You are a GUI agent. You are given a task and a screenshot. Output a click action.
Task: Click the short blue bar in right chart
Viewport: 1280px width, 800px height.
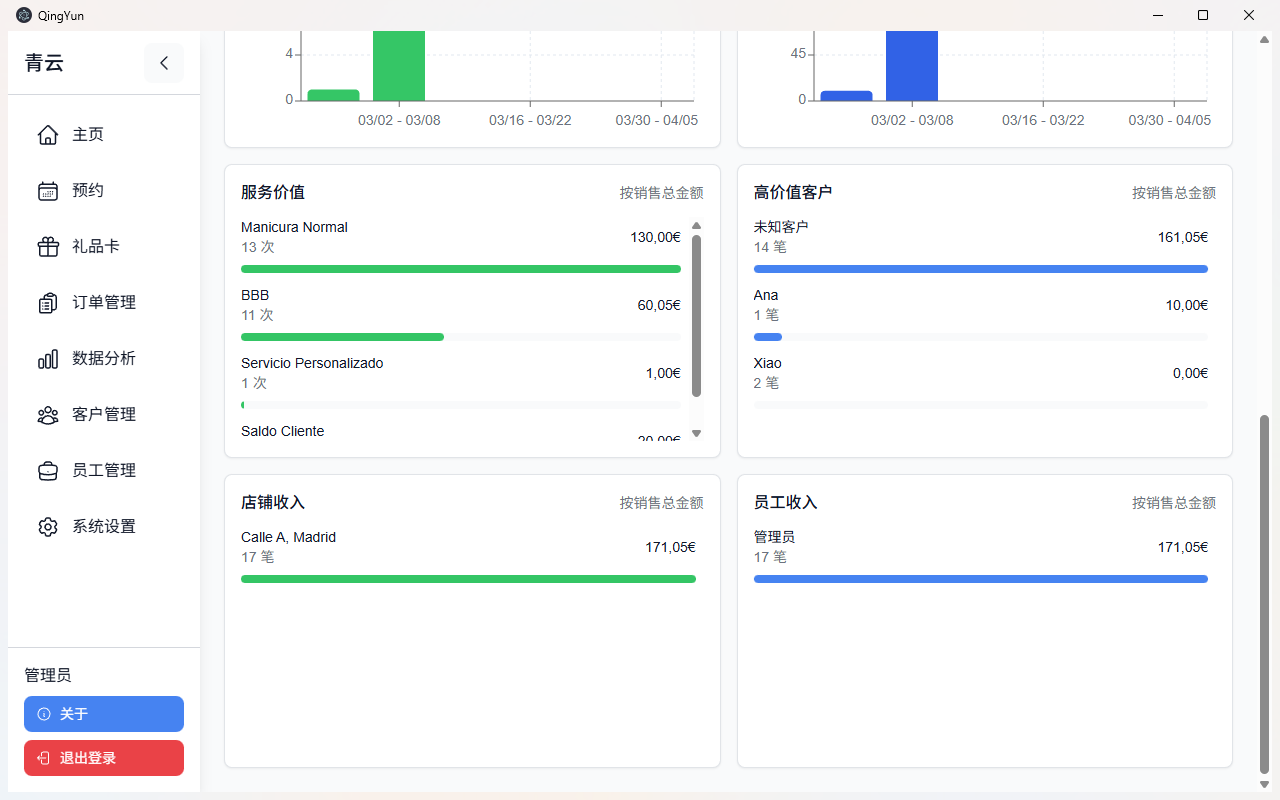(846, 96)
